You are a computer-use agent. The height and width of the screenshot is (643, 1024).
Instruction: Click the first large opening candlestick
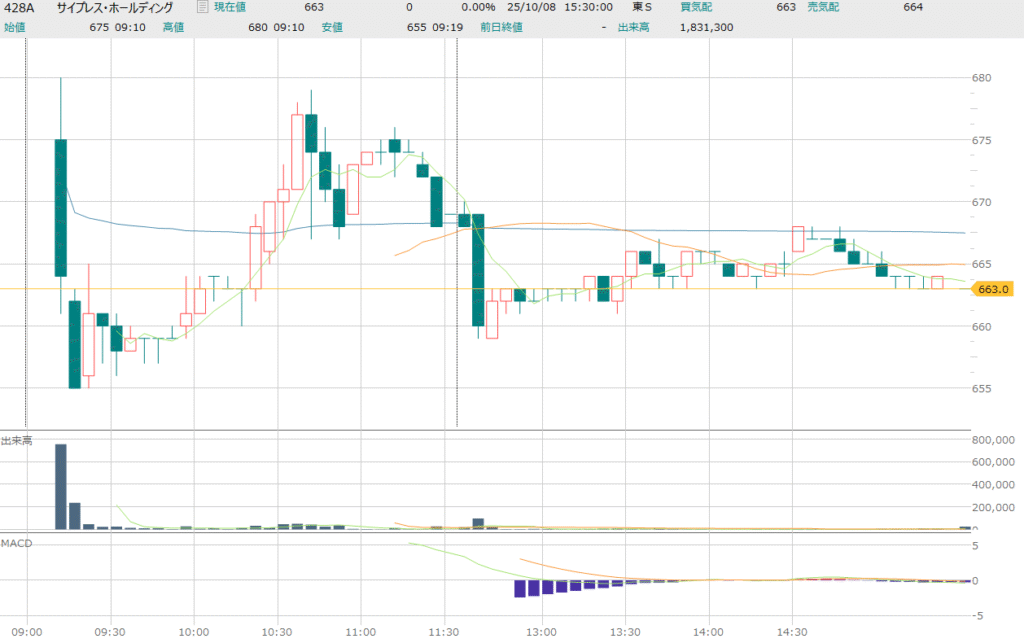(x=60, y=207)
